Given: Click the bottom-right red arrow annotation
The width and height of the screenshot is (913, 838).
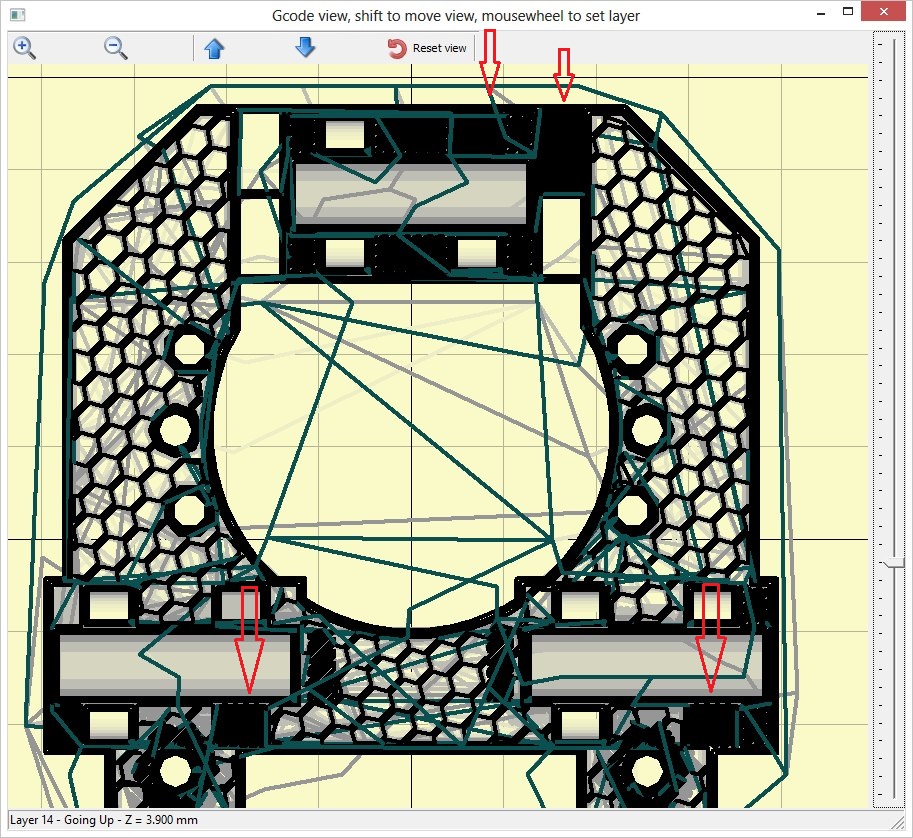Looking at the screenshot, I should pyautogui.click(x=711, y=638).
